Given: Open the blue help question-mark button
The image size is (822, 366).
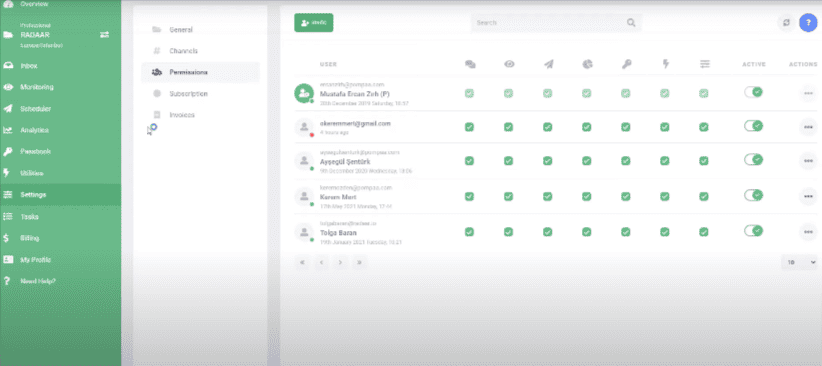Looking at the screenshot, I should coord(808,23).
